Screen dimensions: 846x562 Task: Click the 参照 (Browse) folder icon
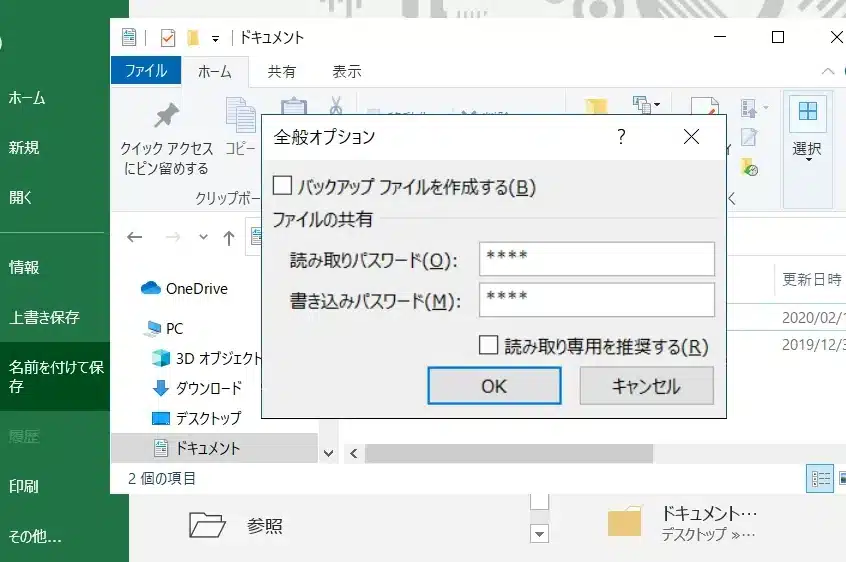point(207,525)
